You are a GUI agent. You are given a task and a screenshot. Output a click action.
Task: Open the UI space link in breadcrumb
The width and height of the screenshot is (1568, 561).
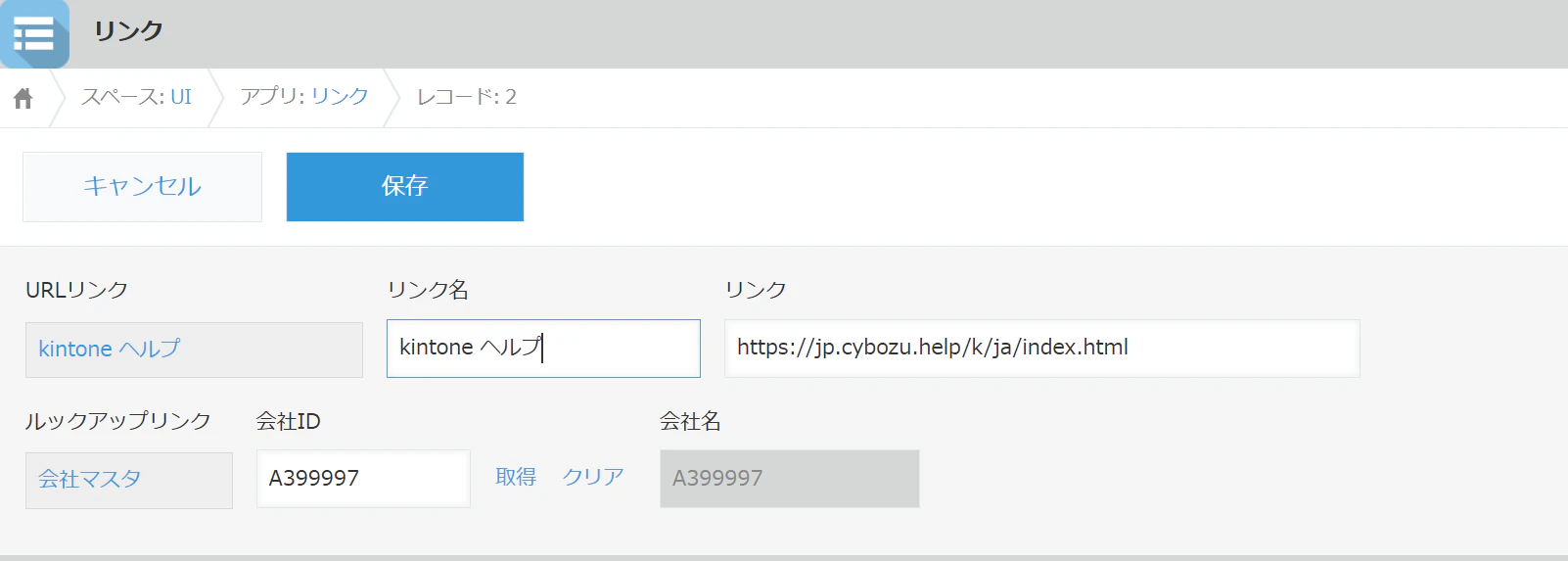(x=181, y=97)
